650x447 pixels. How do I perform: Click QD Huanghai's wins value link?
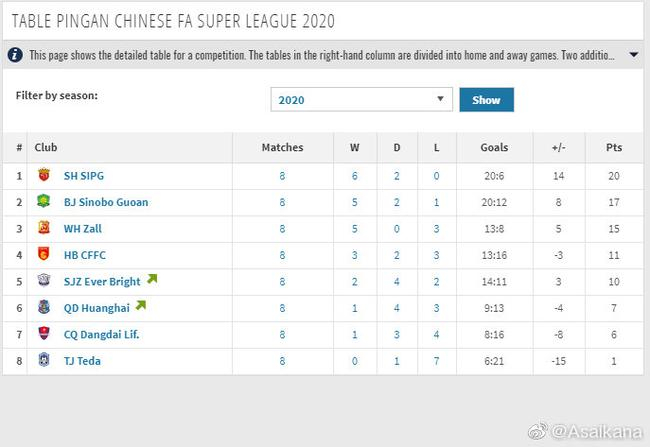[354, 308]
